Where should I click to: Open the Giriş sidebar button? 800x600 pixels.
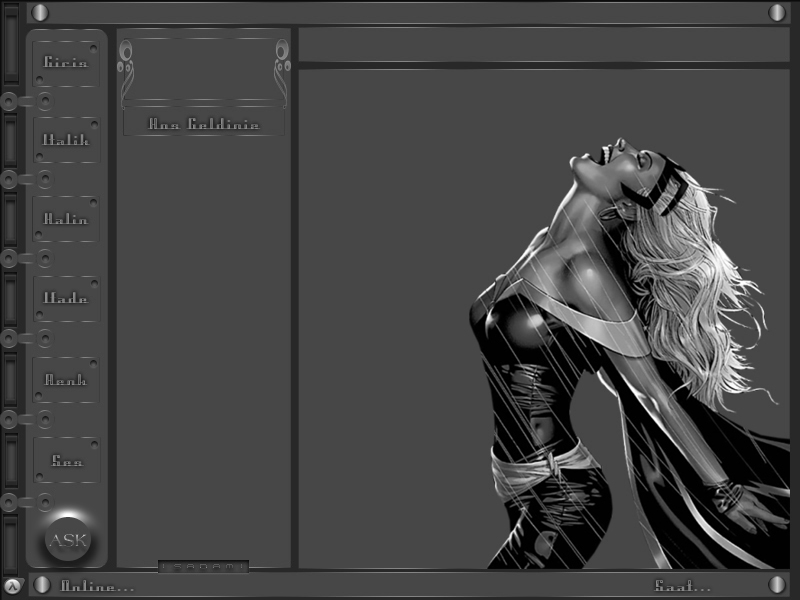(x=66, y=64)
